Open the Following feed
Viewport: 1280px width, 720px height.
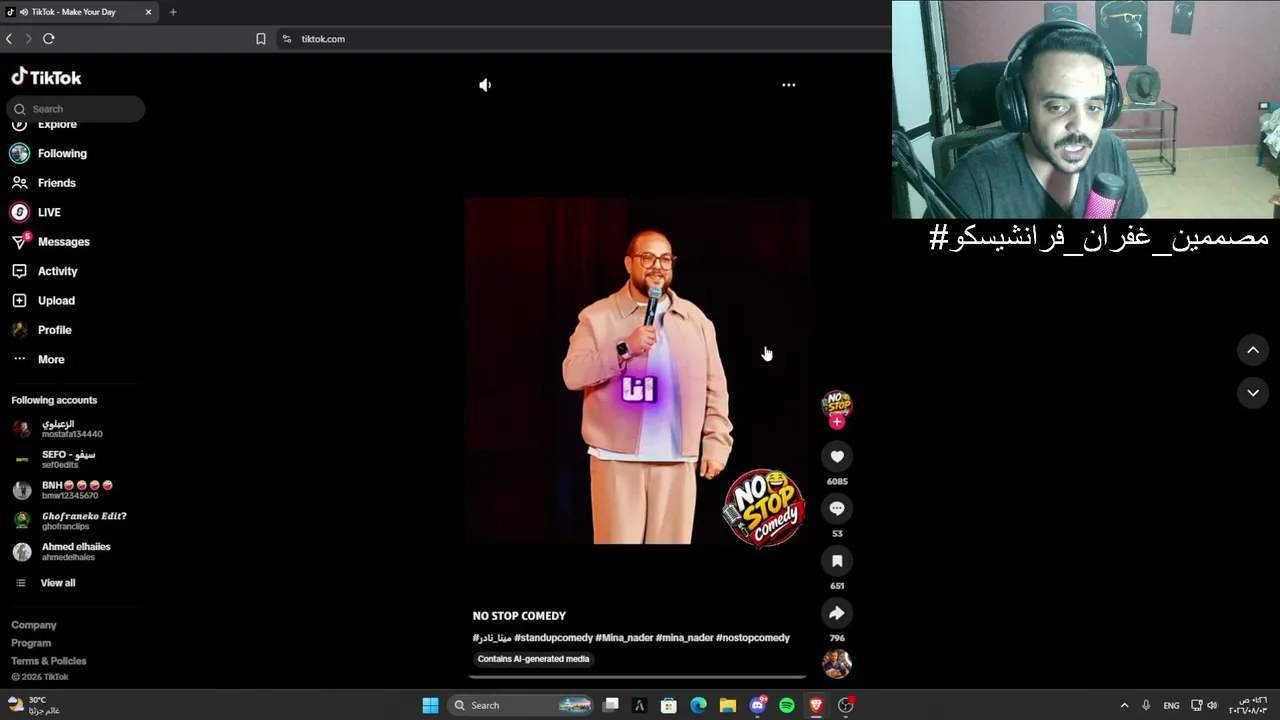coord(62,154)
